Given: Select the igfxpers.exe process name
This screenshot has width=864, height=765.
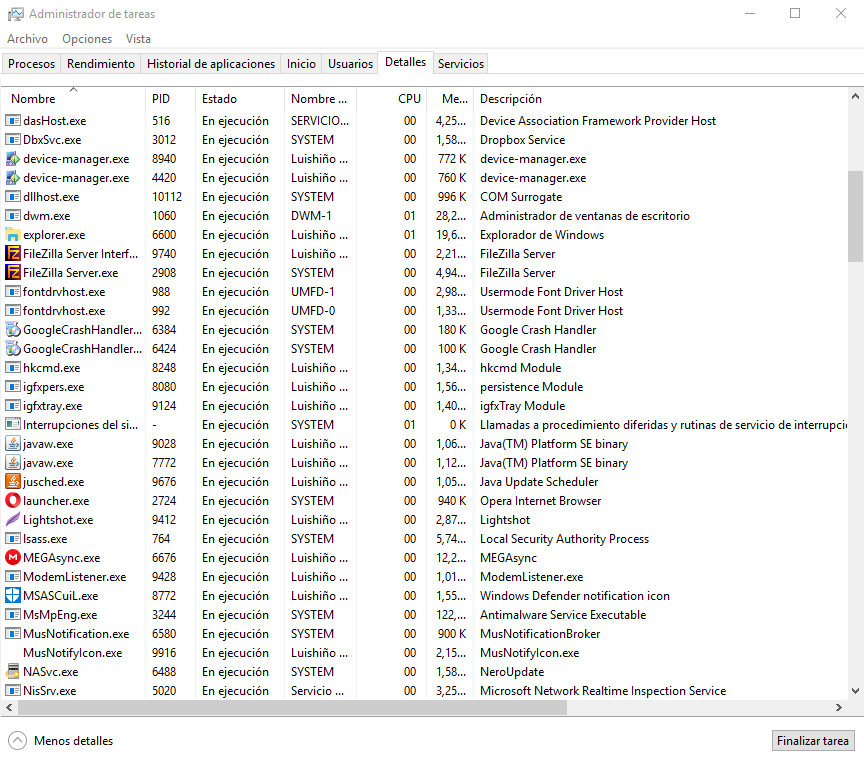Looking at the screenshot, I should (x=53, y=387).
